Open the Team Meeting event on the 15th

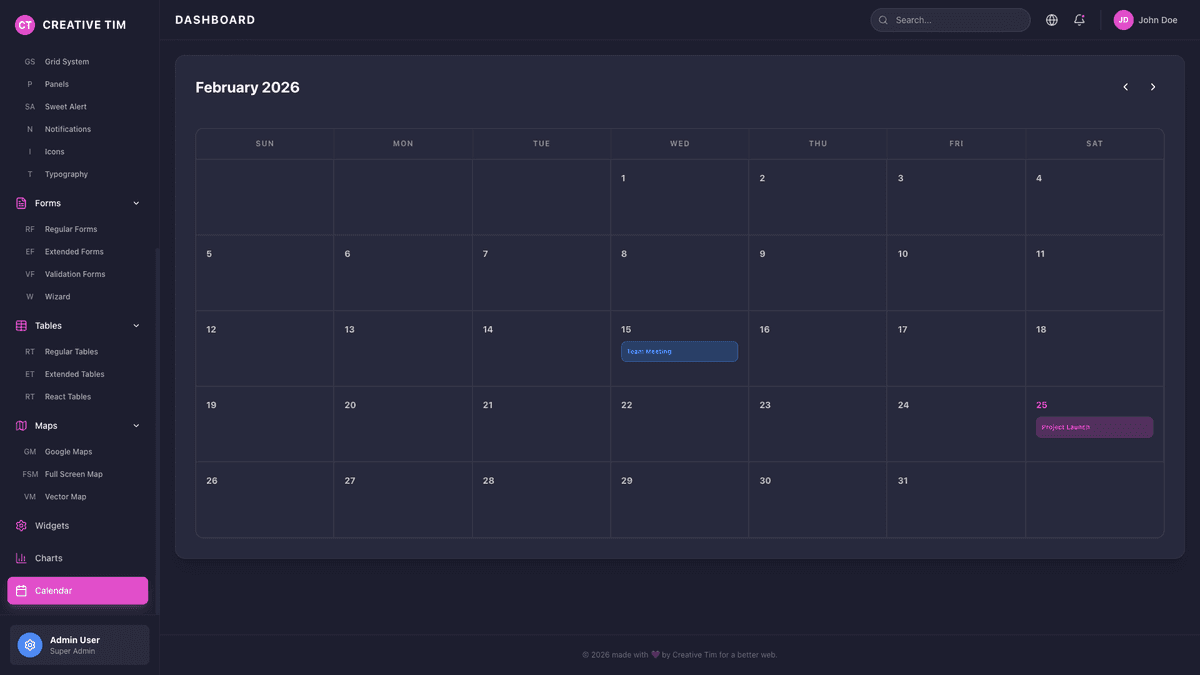pos(679,351)
